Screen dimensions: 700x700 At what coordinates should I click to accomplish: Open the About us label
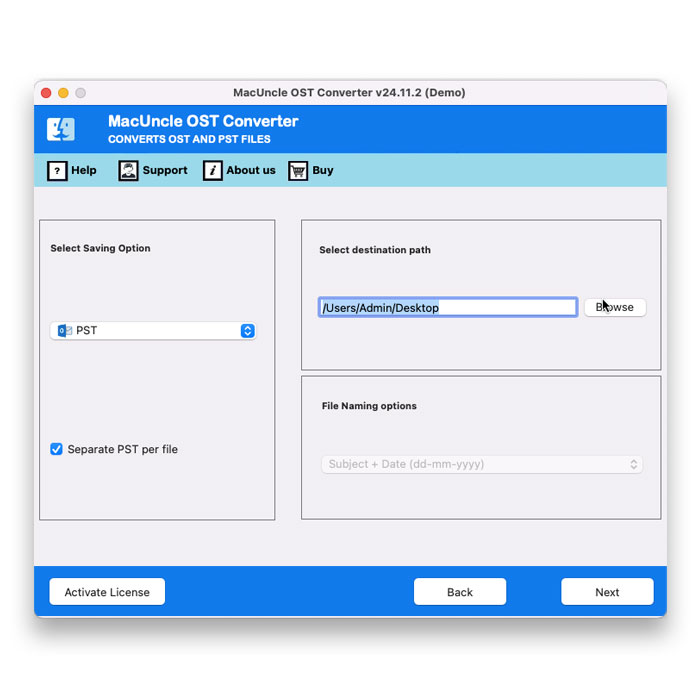coord(251,170)
